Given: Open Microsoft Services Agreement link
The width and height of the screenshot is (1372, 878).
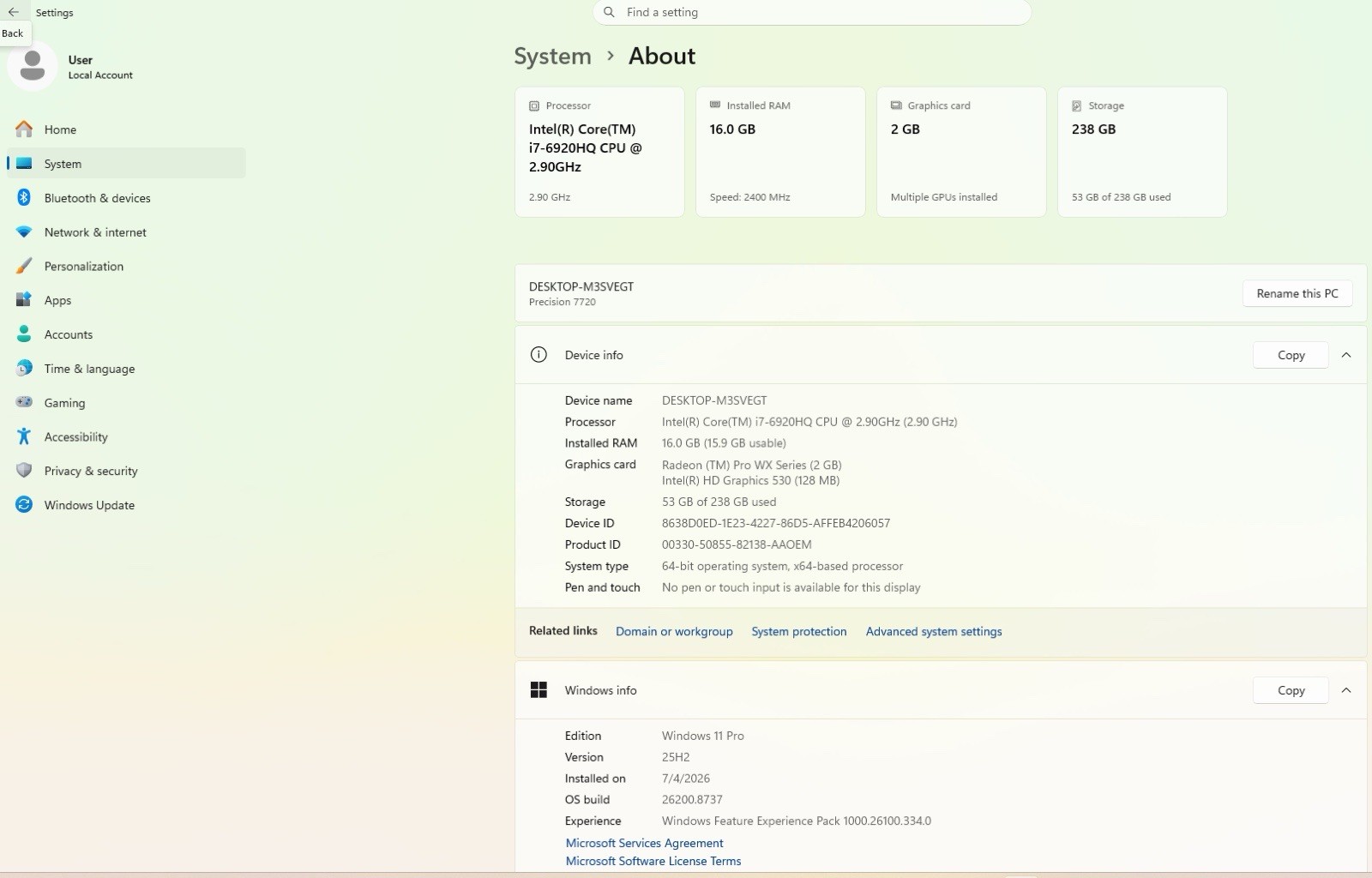Looking at the screenshot, I should pyautogui.click(x=644, y=844).
